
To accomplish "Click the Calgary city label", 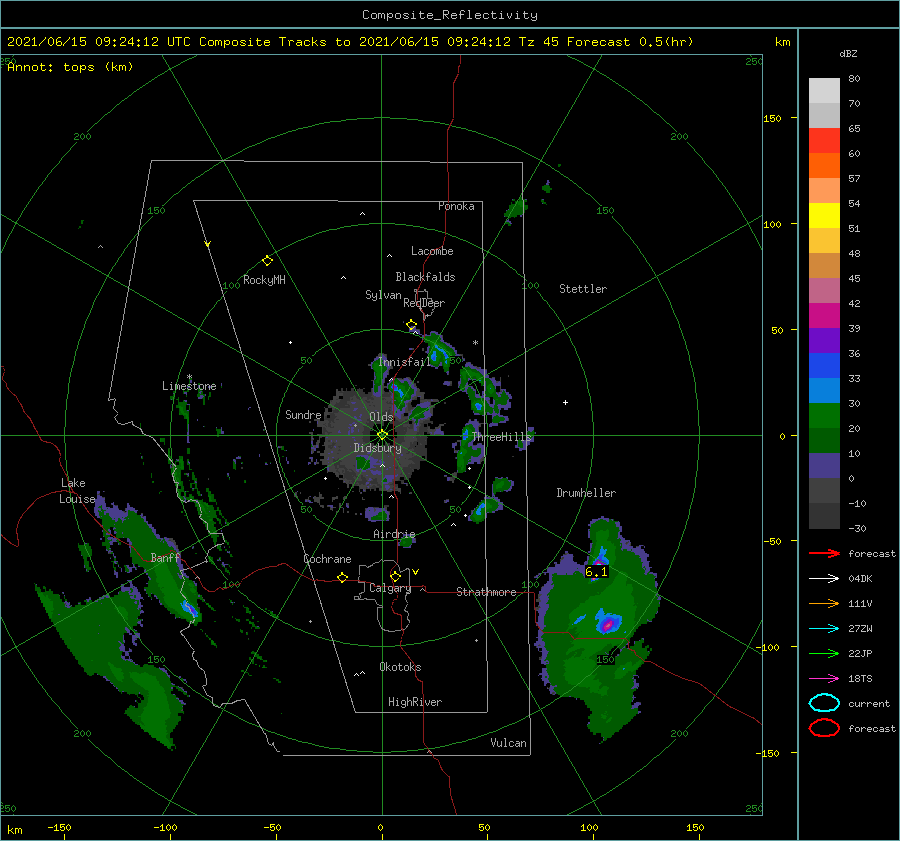I will tap(390, 588).
